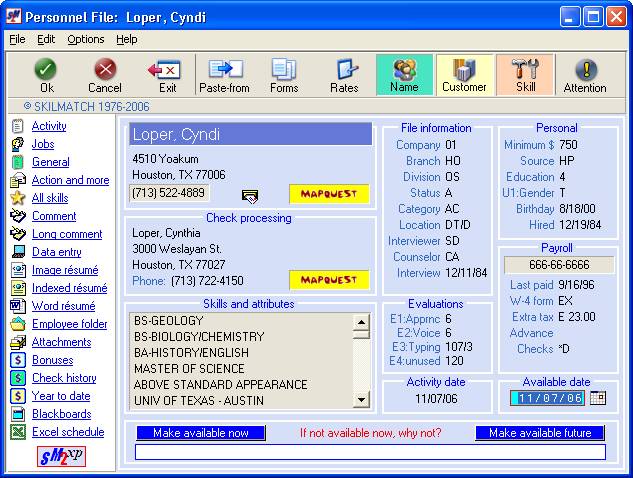Image resolution: width=633 pixels, height=478 pixels.
Task: Open the Employee folder link
Action: coord(69,324)
